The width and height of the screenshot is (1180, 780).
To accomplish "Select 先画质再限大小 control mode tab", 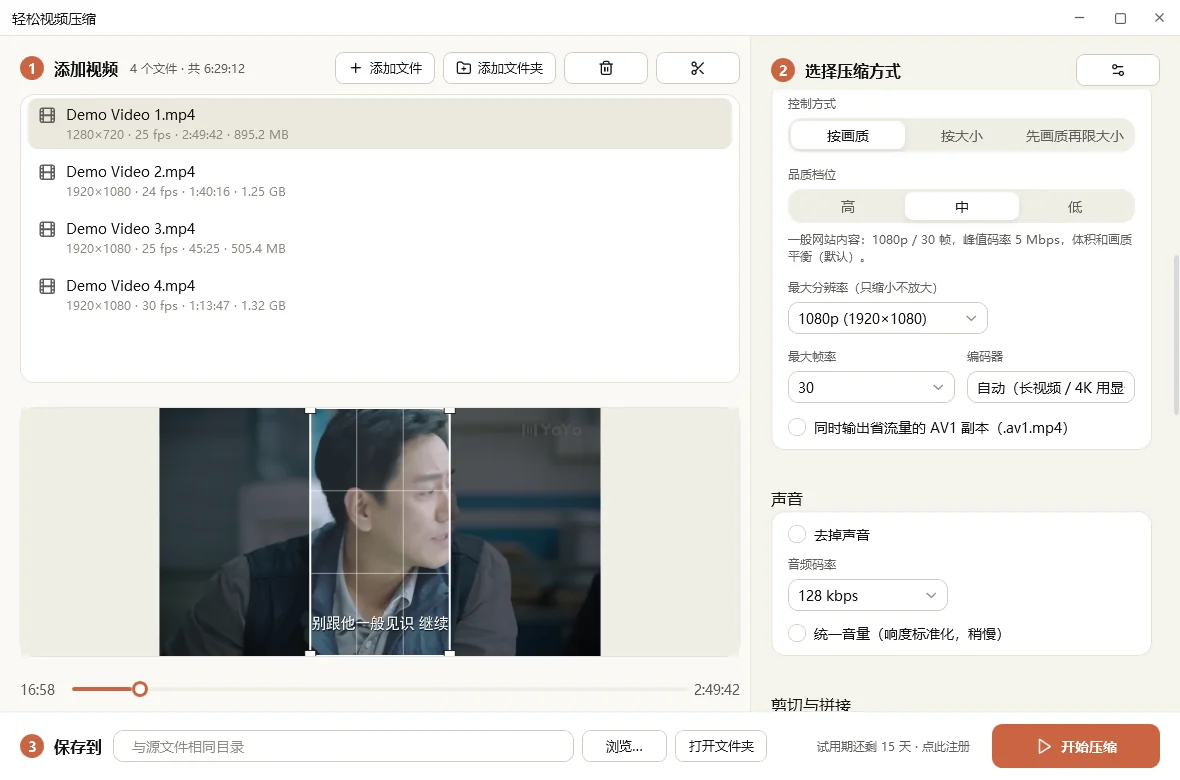I will point(1075,136).
